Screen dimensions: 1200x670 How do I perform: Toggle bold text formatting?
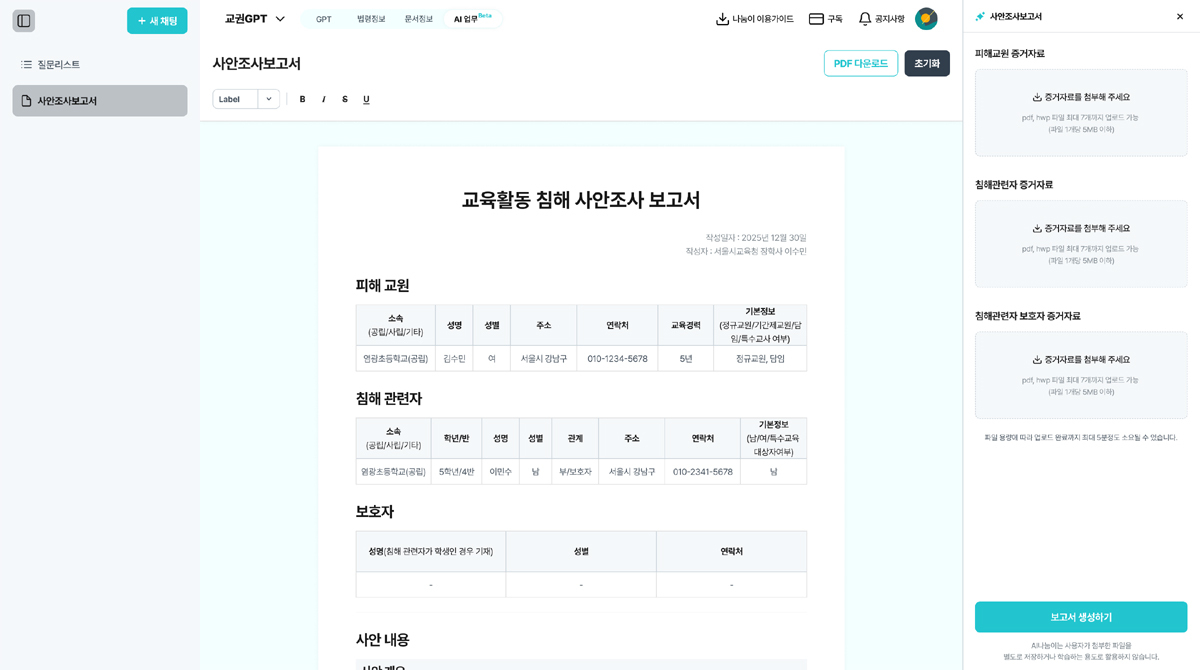(303, 99)
